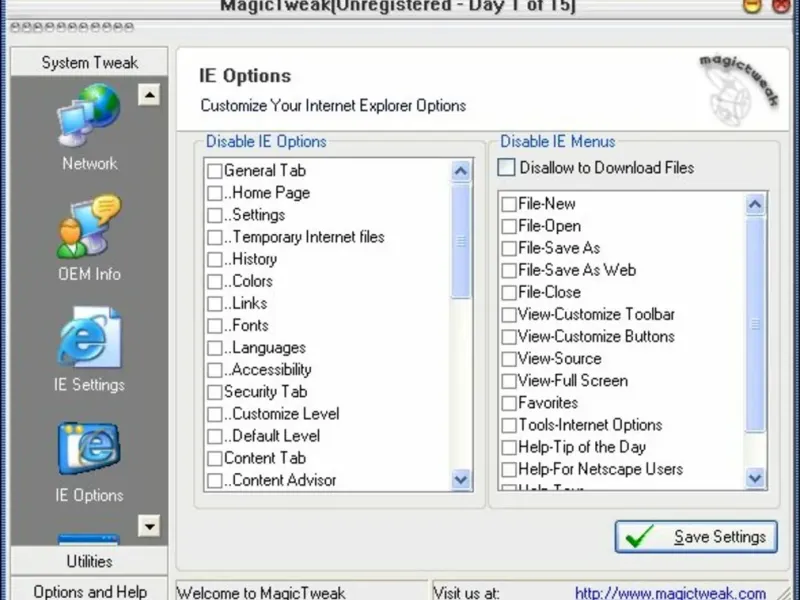Click Save Settings button
Viewport: 800px width, 600px height.
click(696, 537)
